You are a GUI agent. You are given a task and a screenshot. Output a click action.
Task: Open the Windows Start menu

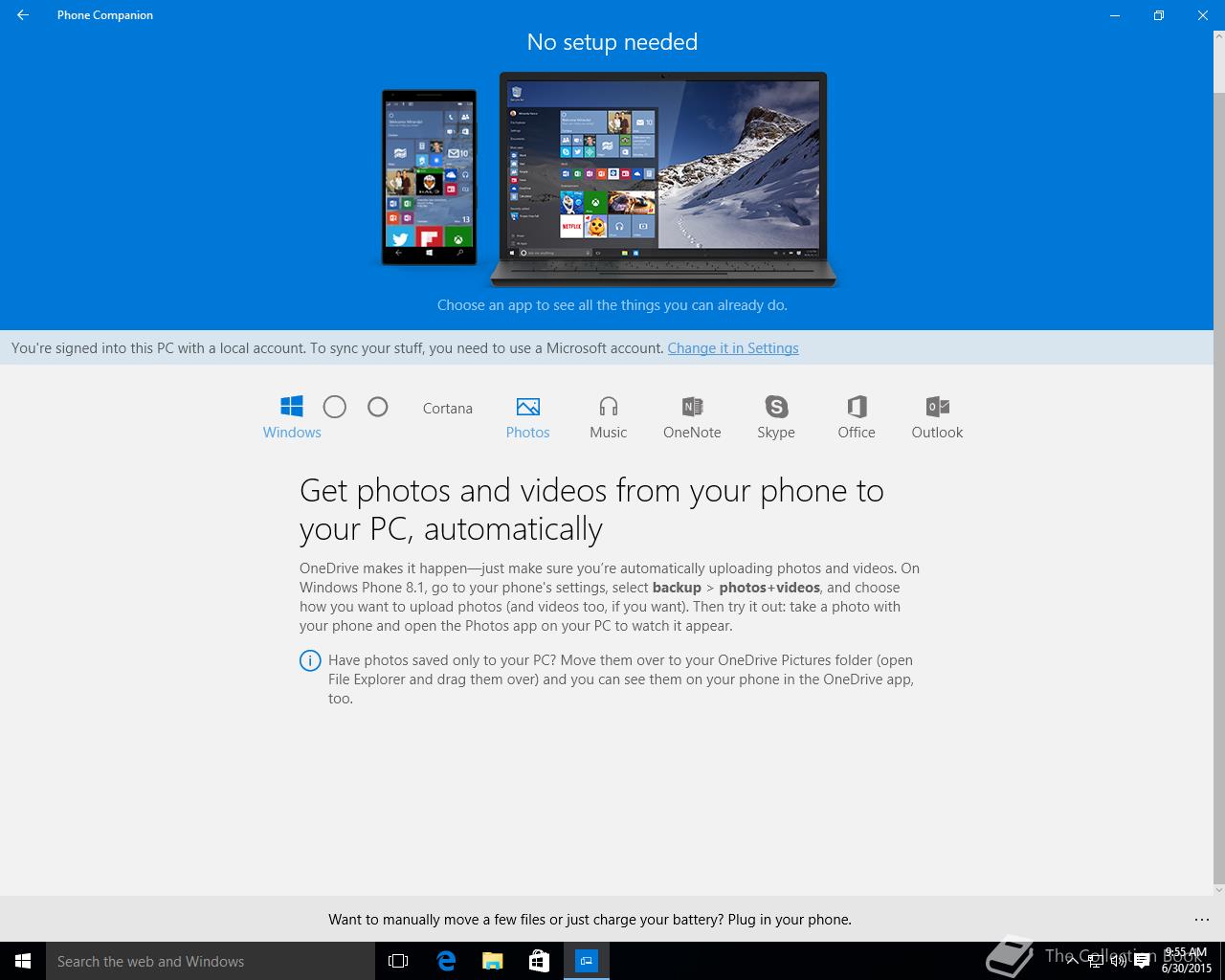23,961
